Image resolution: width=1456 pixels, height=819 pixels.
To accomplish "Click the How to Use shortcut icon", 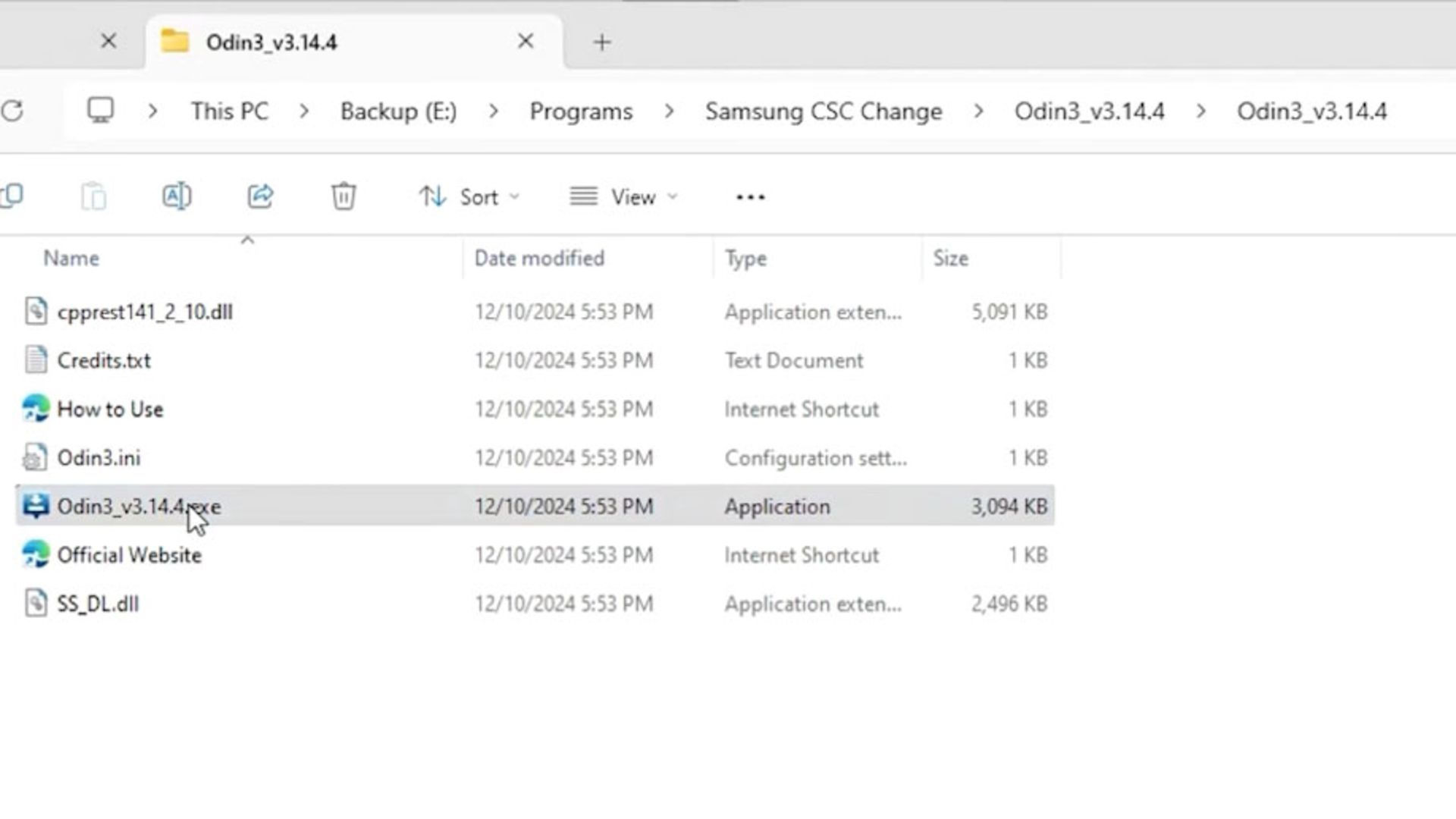I will click(36, 409).
